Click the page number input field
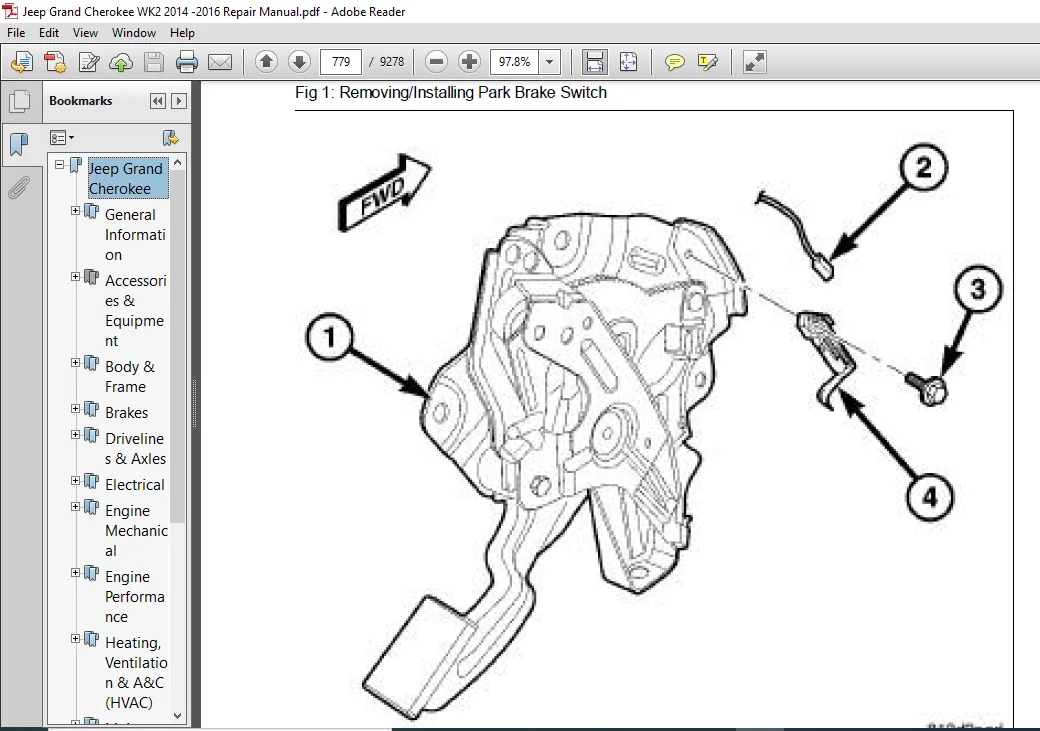The image size is (1040, 731). click(341, 62)
